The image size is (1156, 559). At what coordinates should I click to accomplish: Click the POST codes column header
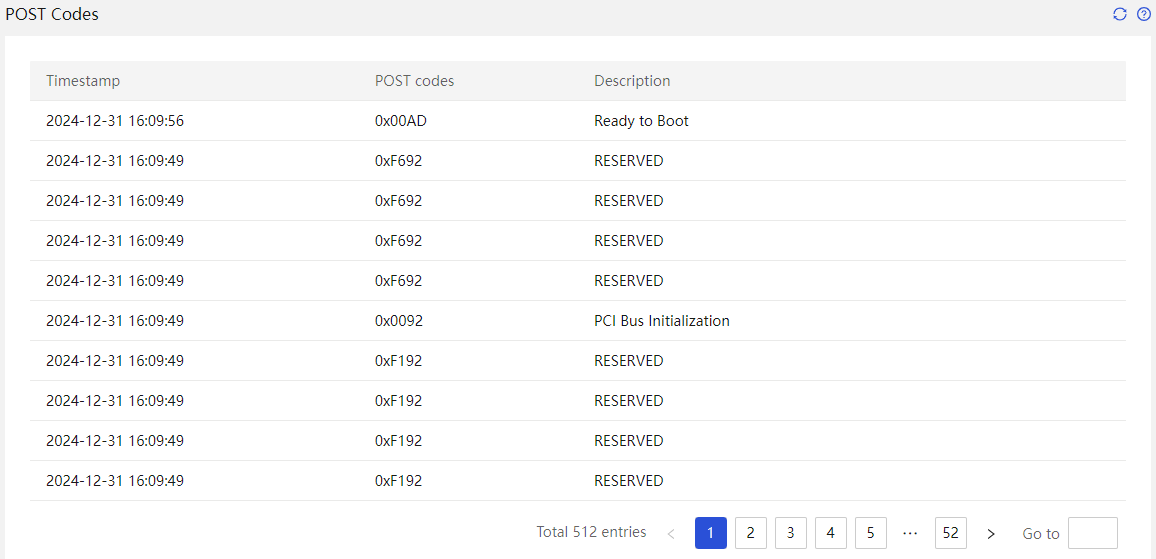coord(414,81)
